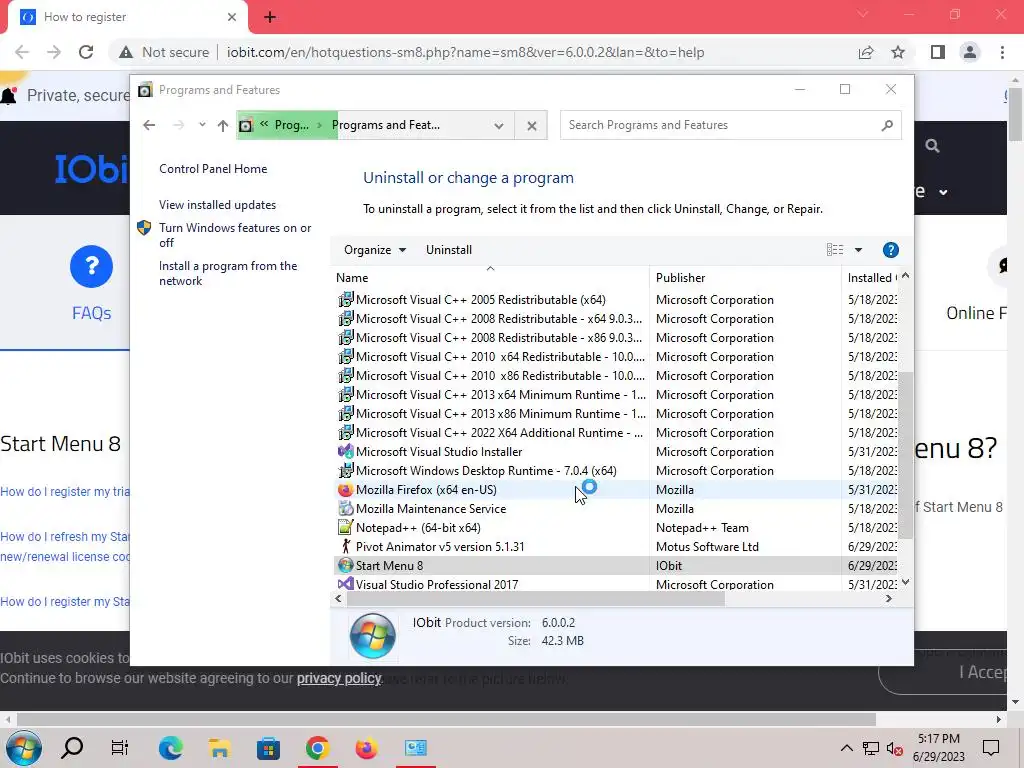Open the blue Help icon

pyautogui.click(x=890, y=249)
